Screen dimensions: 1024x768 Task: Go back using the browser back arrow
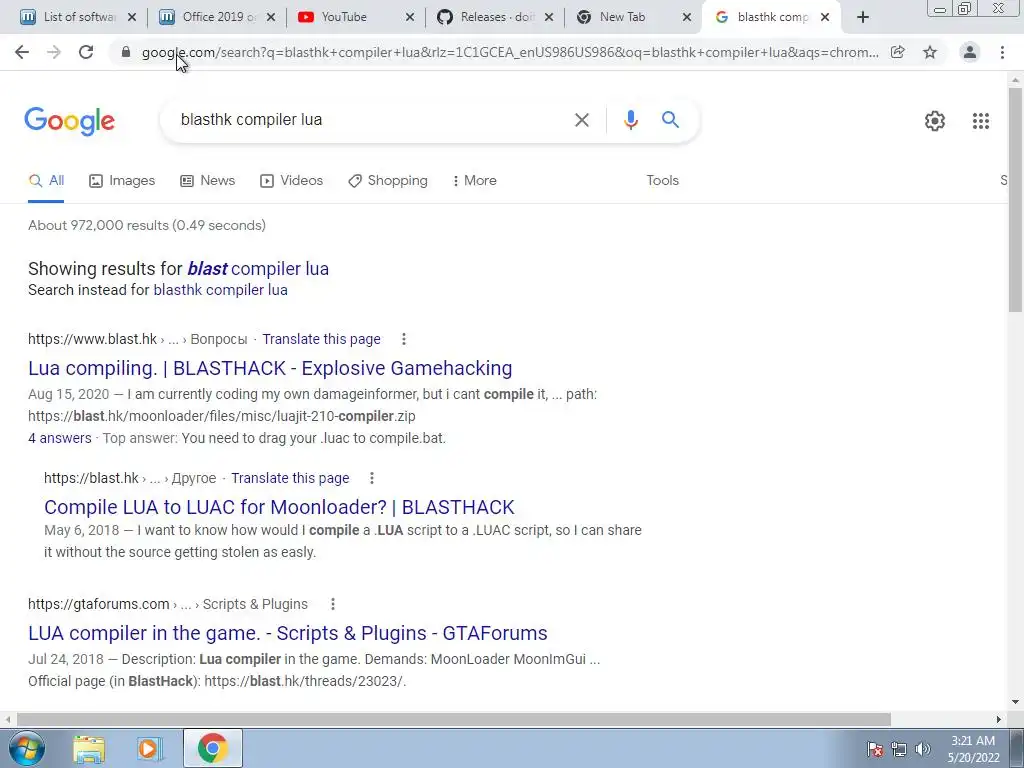tap(22, 52)
